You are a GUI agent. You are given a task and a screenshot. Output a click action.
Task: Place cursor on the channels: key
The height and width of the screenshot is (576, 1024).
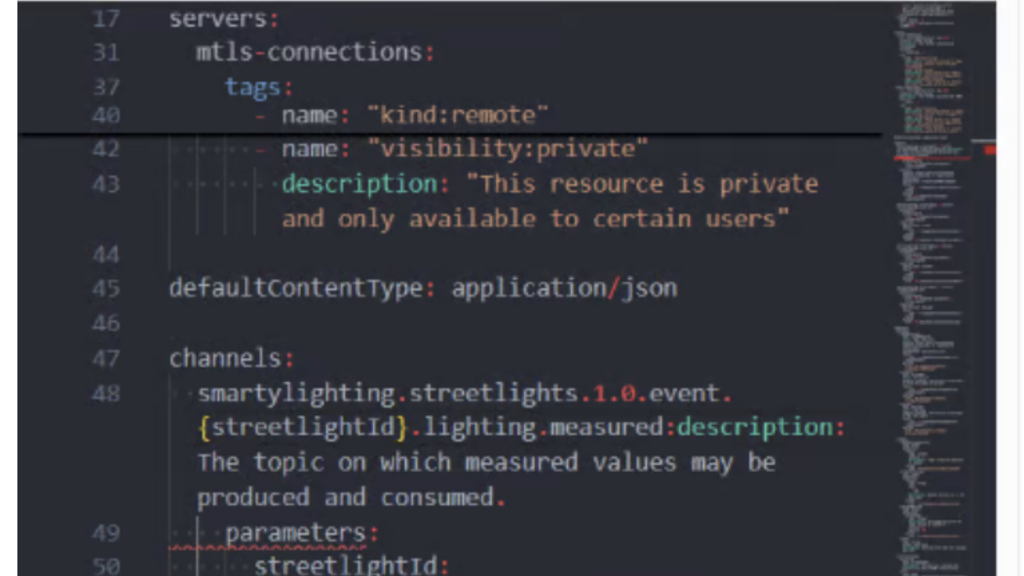click(x=229, y=358)
